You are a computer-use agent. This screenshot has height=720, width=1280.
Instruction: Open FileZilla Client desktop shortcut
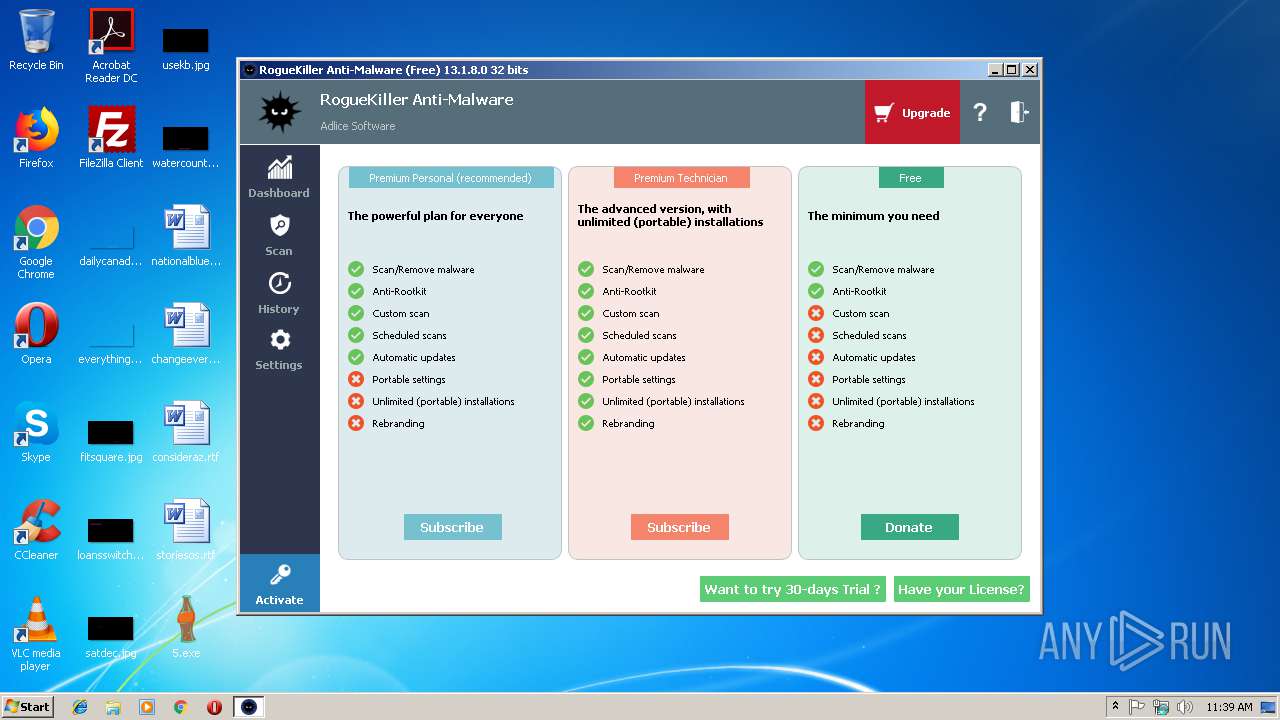[x=111, y=138]
